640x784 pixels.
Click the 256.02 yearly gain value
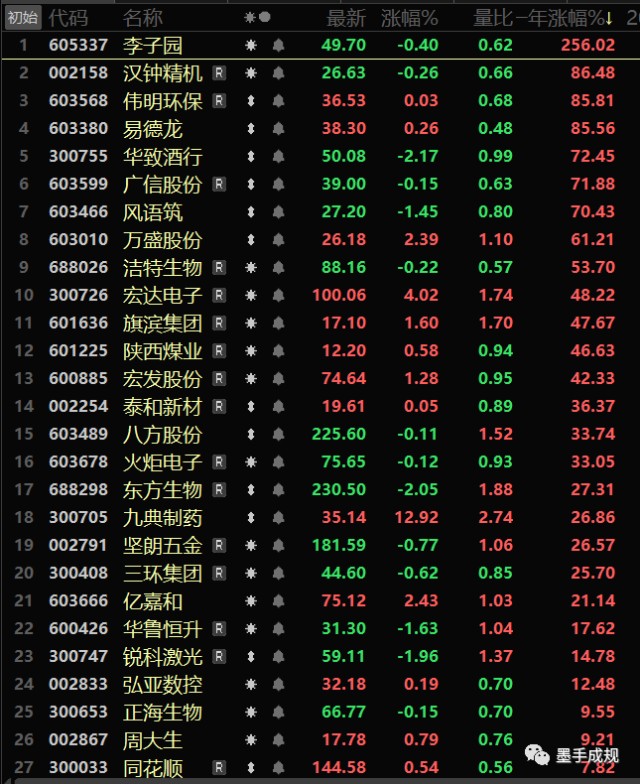[x=588, y=46]
